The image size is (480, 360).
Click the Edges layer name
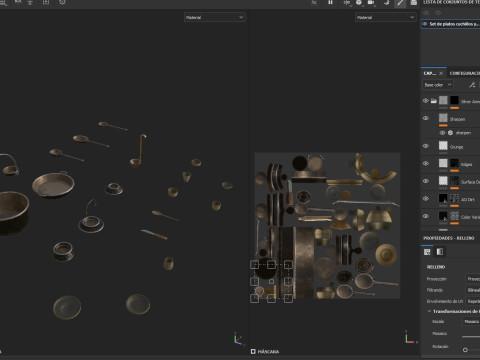[x=466, y=164]
